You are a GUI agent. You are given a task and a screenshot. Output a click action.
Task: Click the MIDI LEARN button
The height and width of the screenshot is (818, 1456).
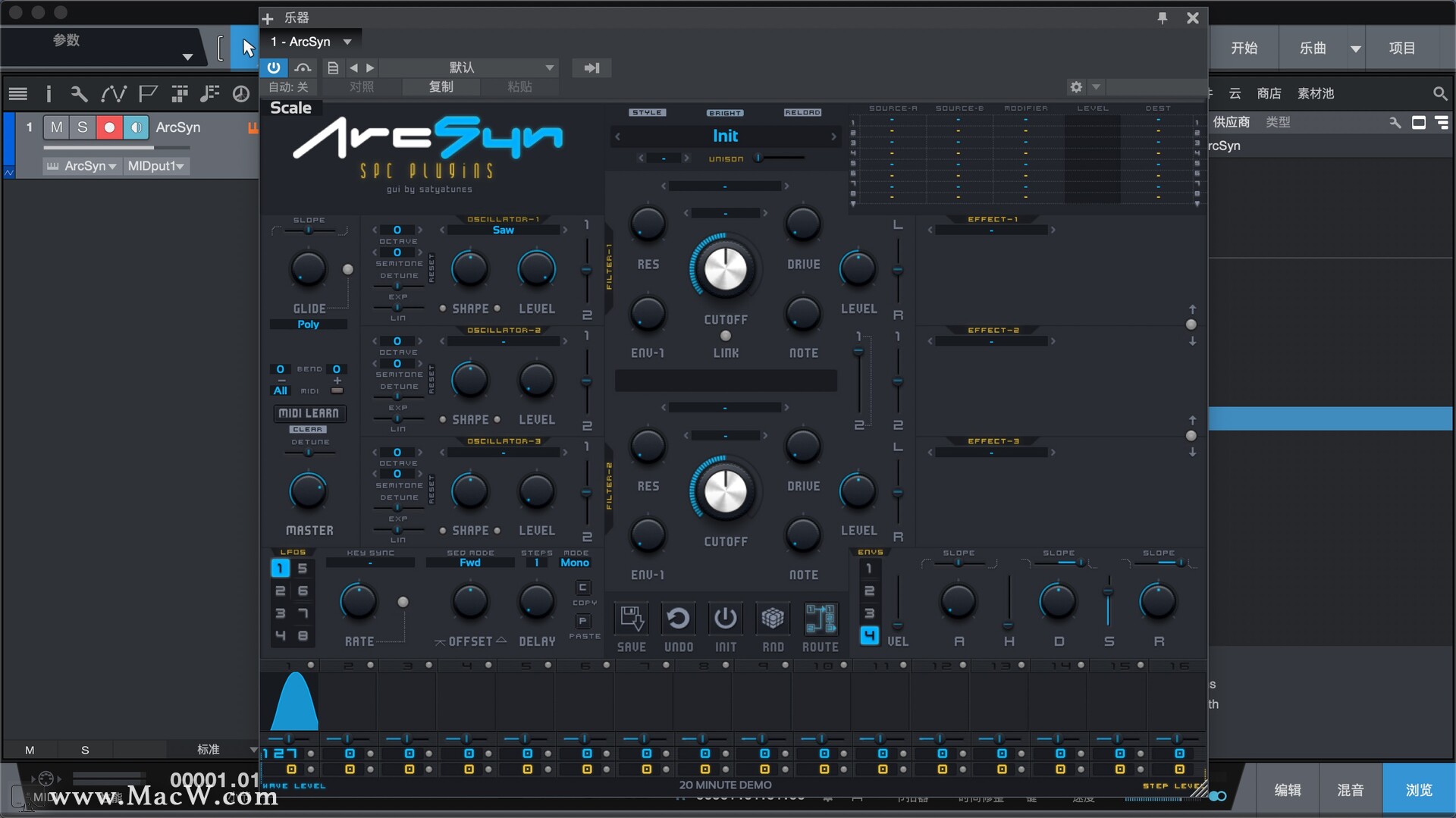pyautogui.click(x=309, y=413)
